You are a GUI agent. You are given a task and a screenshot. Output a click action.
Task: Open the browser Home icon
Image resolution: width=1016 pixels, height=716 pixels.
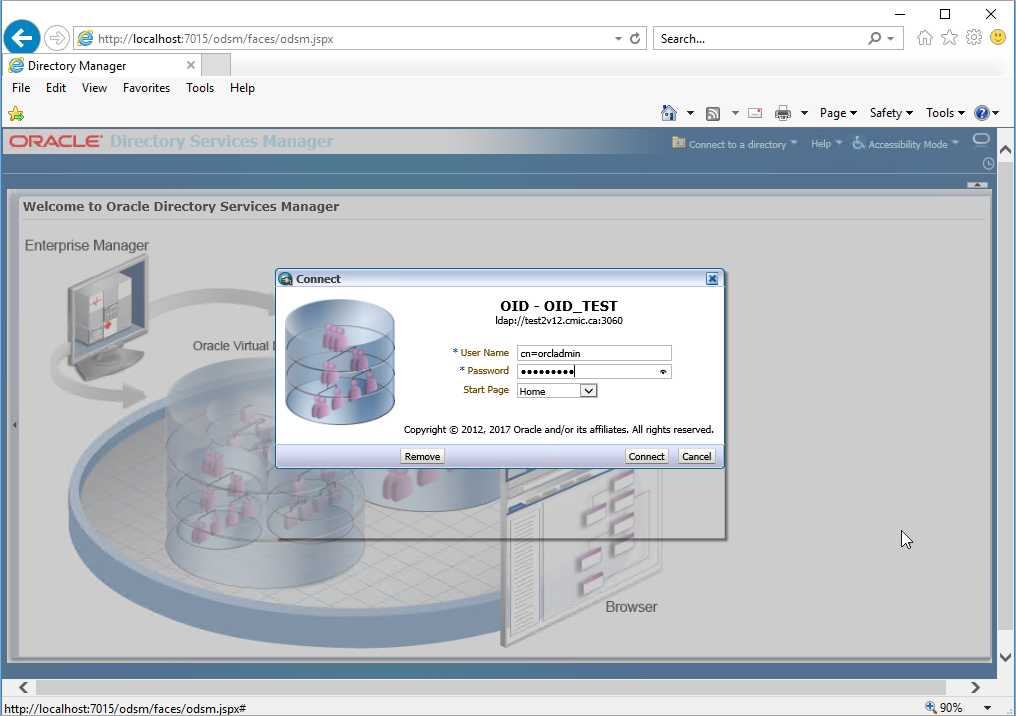click(x=925, y=38)
